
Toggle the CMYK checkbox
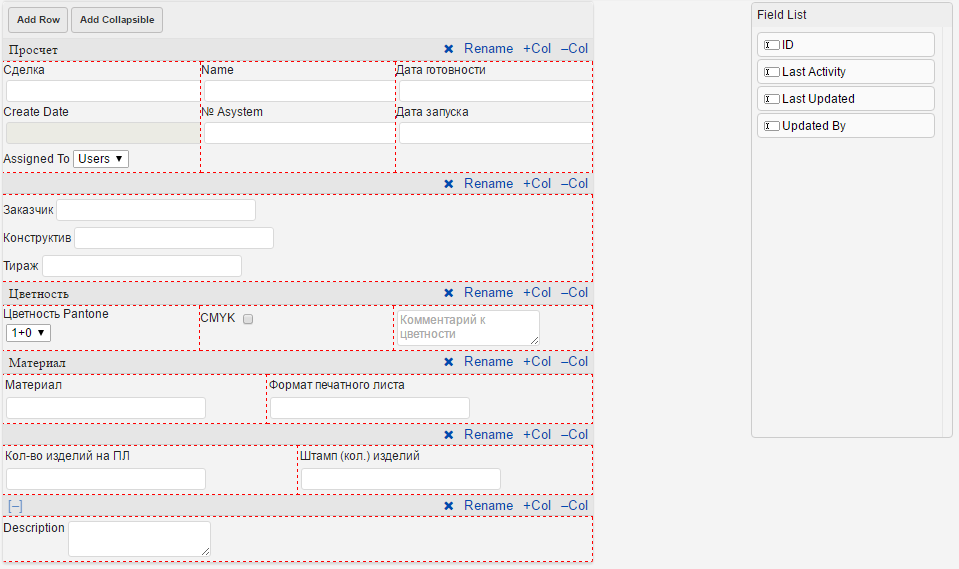(248, 319)
